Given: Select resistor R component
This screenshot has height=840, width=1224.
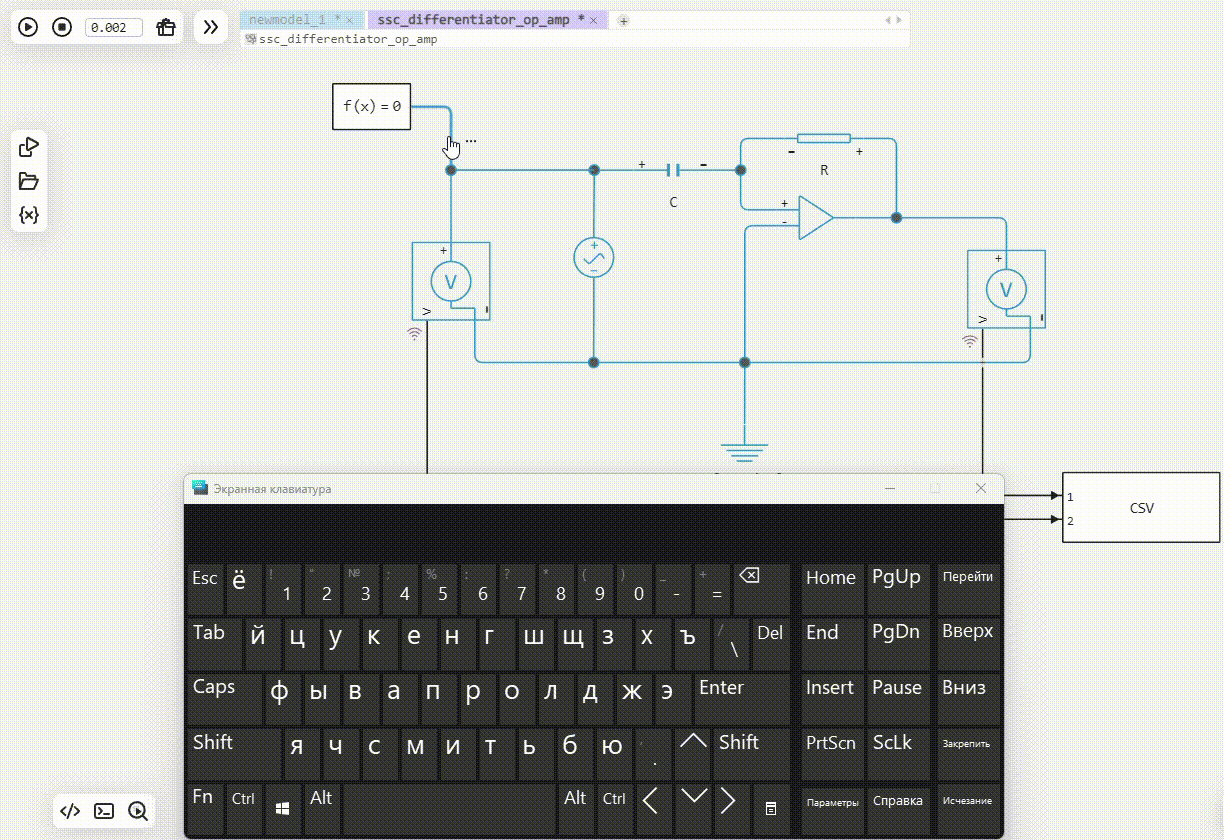Looking at the screenshot, I should (x=824, y=138).
